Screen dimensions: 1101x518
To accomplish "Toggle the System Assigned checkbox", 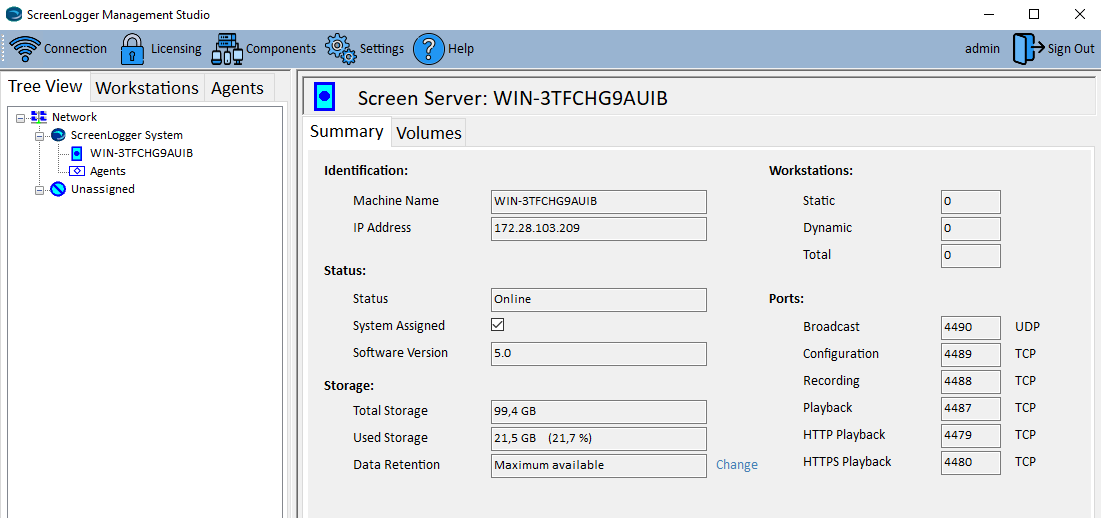I will (x=498, y=325).
